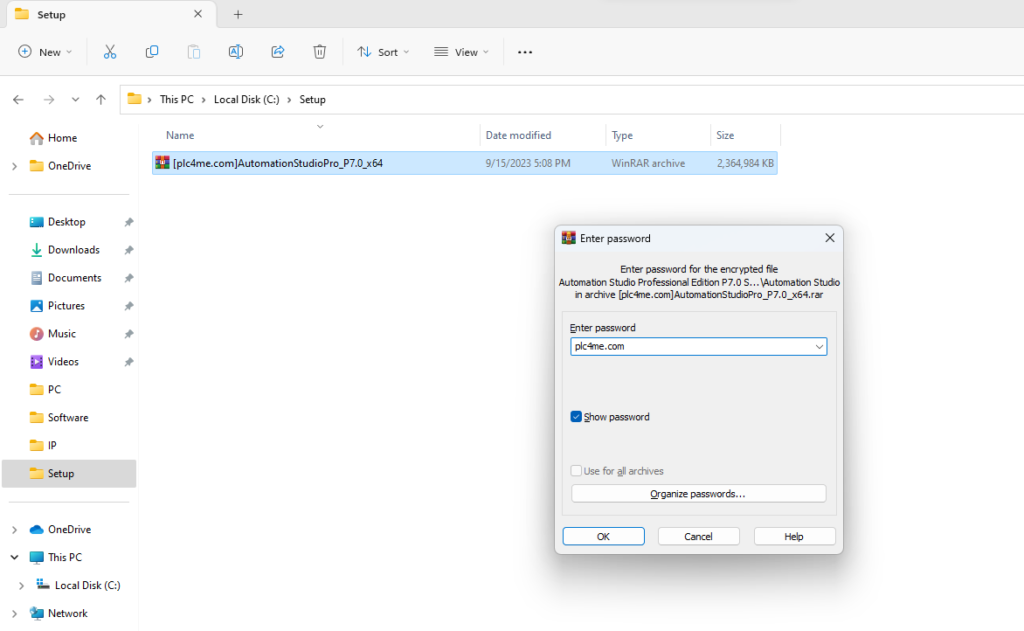This screenshot has width=1024, height=631.
Task: Click the Back navigation arrow
Action: click(x=18, y=100)
